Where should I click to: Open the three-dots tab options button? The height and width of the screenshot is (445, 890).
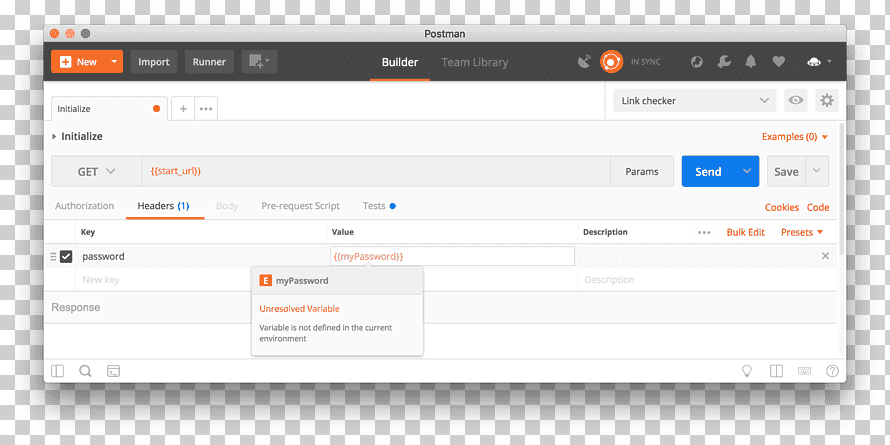(x=206, y=108)
